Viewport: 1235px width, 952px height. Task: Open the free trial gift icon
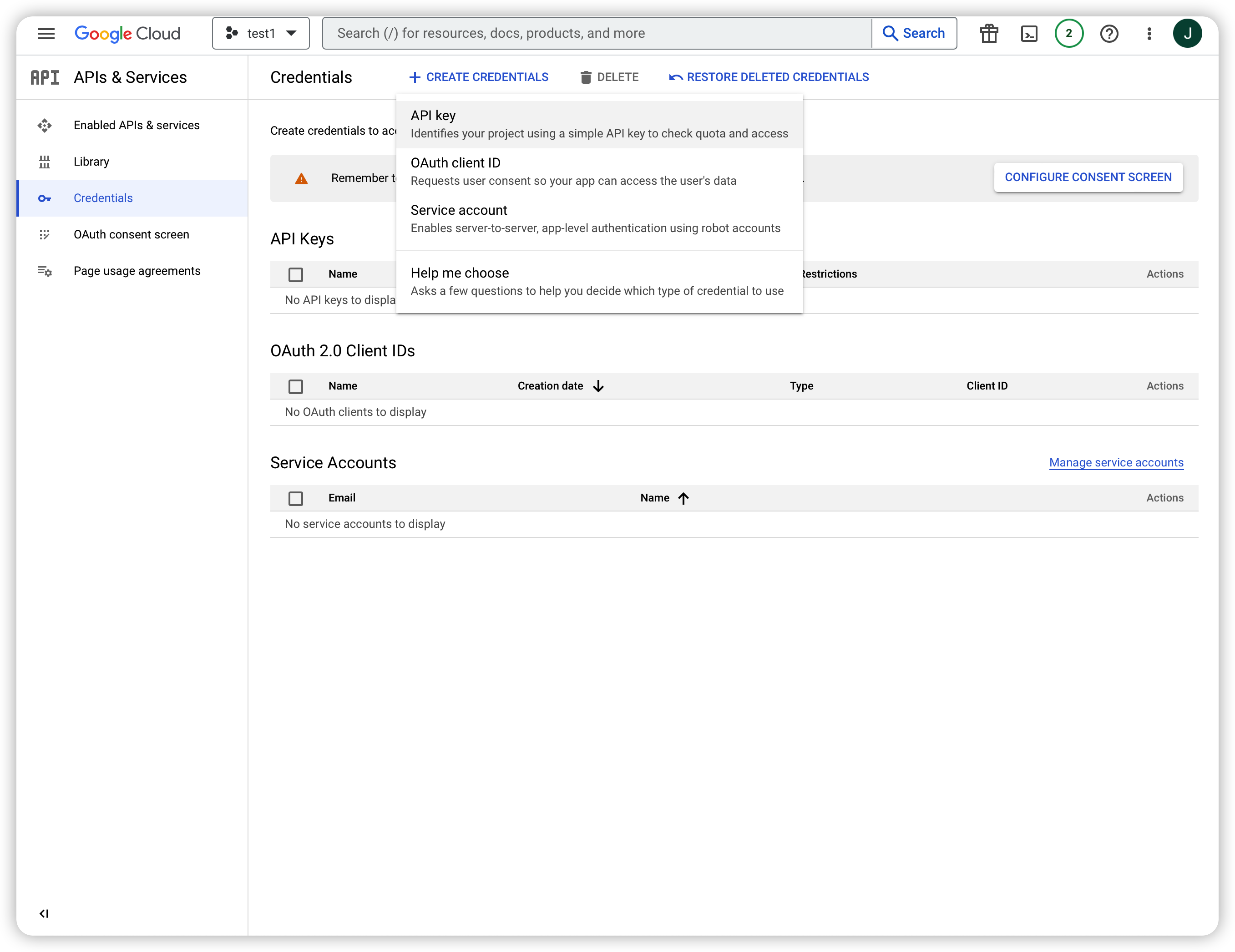(989, 33)
